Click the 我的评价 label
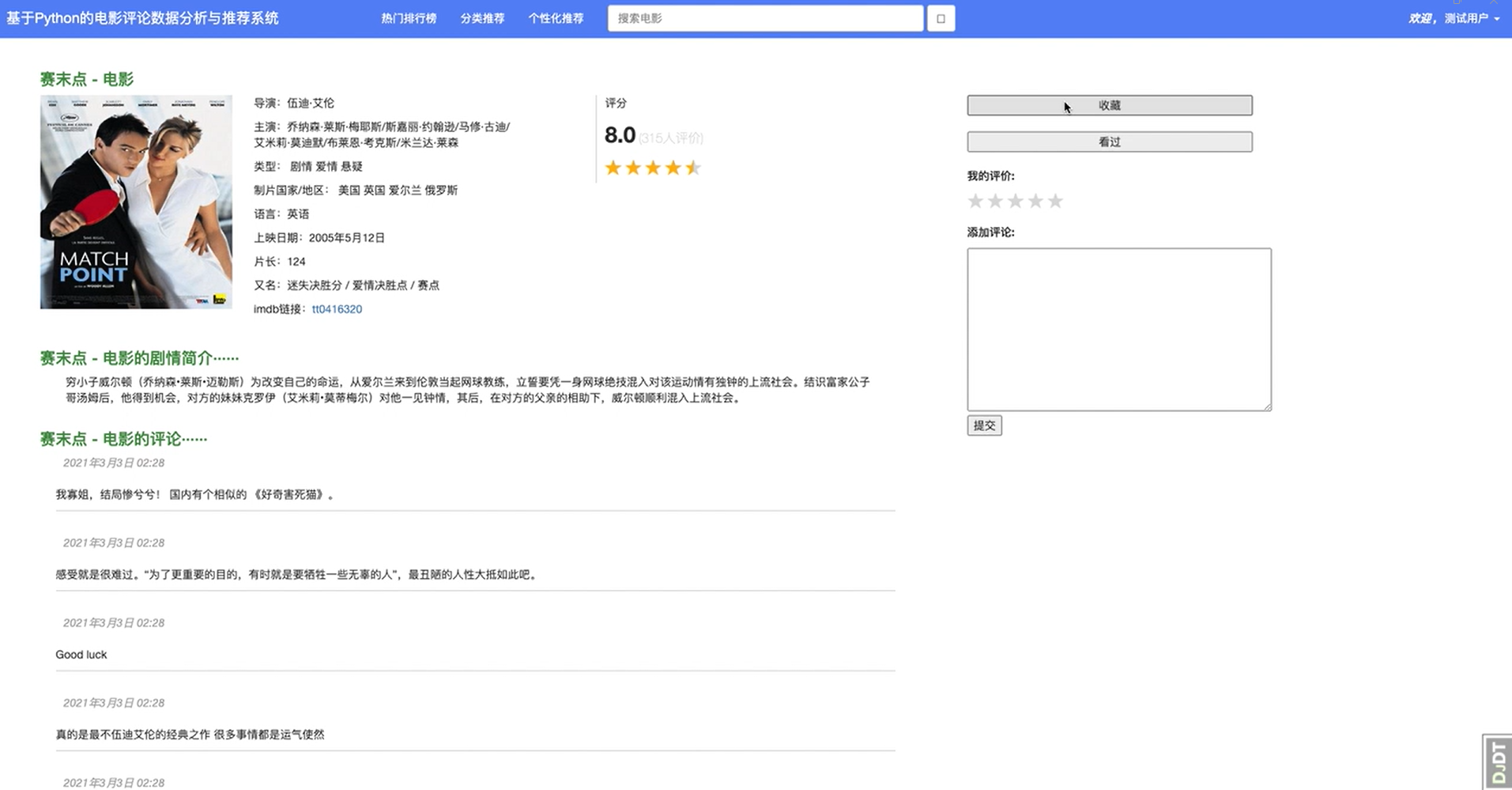 tap(991, 176)
